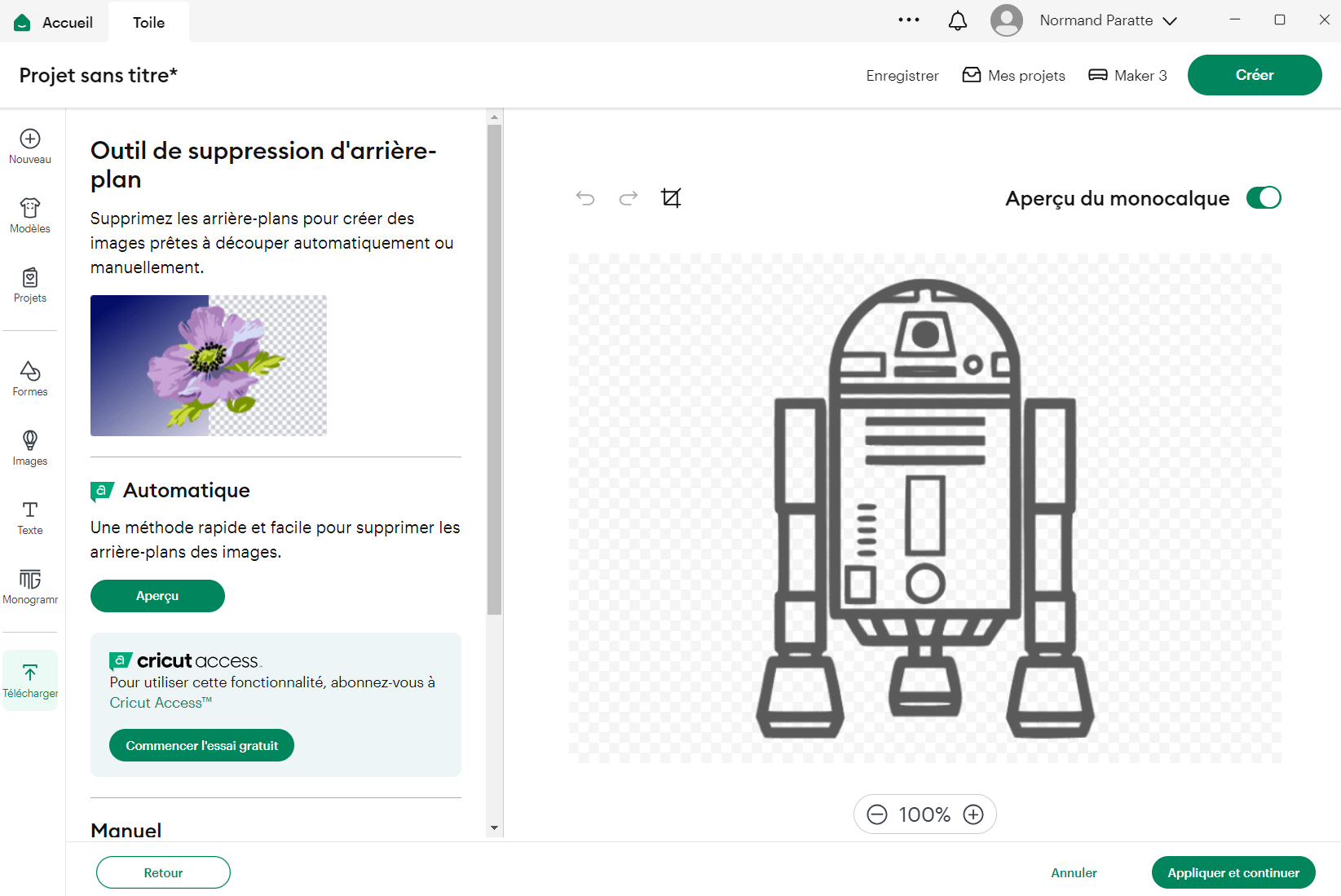The width and height of the screenshot is (1341, 896).
Task: Undo the last edit arrow
Action: 585,198
